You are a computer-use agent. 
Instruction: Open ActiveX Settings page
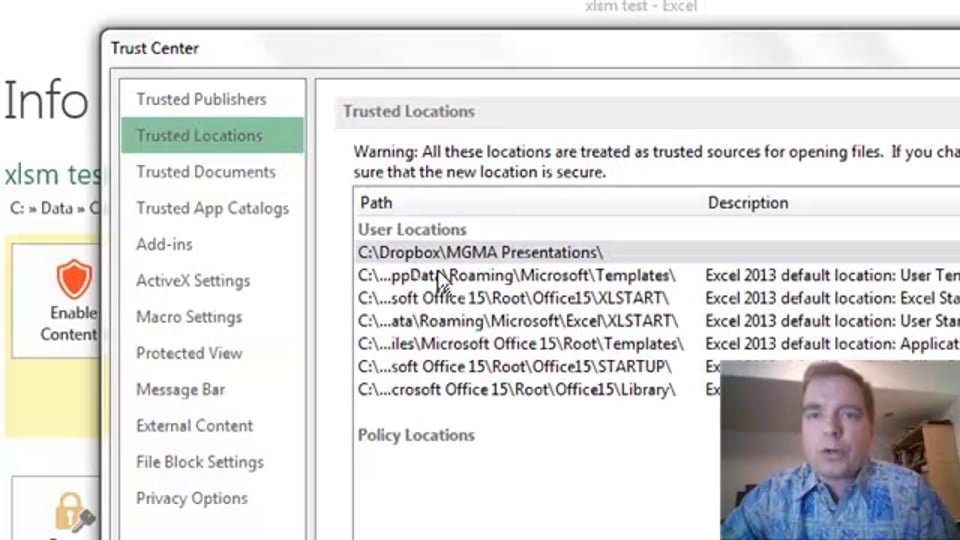[193, 280]
